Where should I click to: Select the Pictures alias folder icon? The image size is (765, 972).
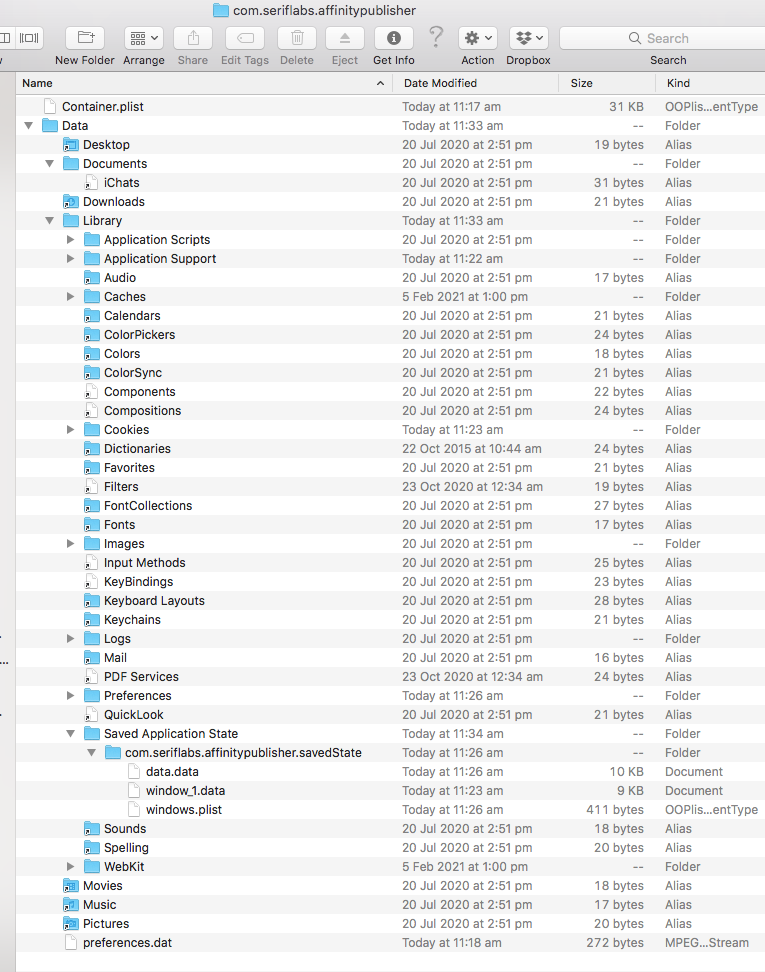click(71, 924)
